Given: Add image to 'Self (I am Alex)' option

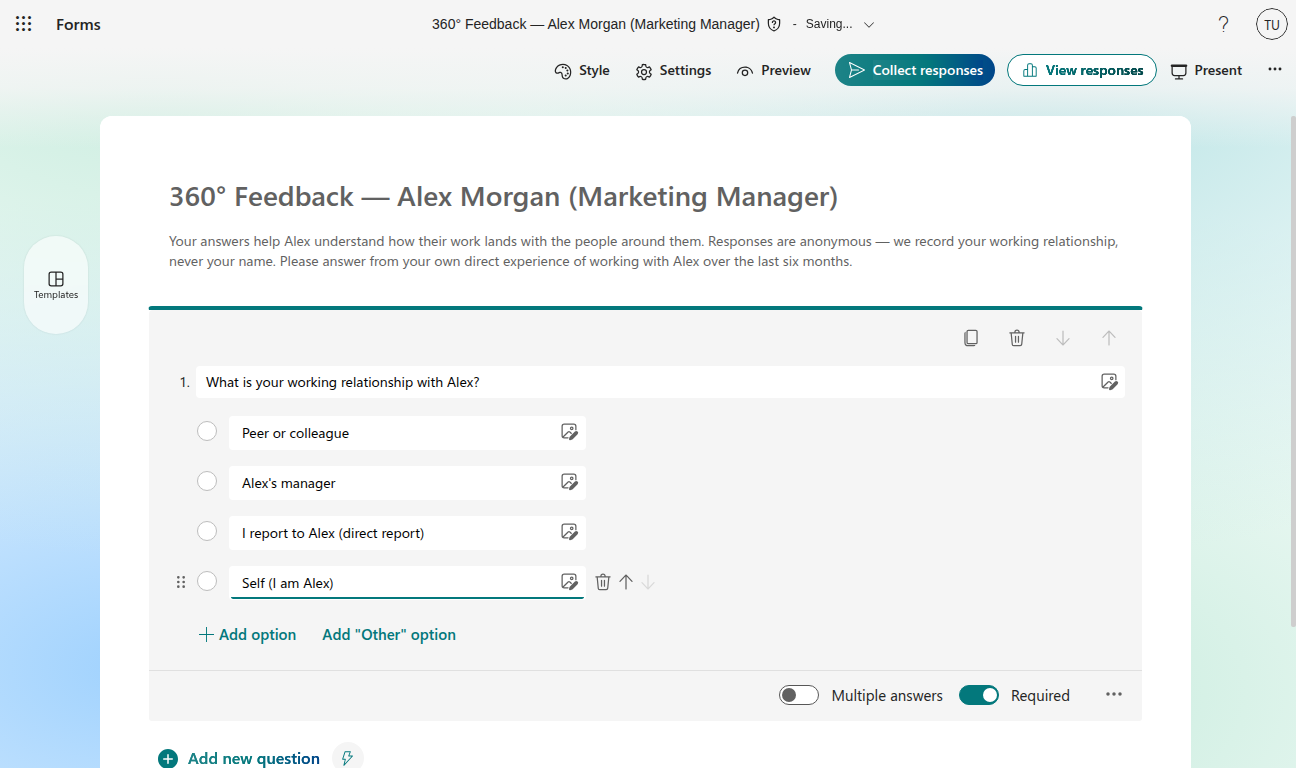Looking at the screenshot, I should (569, 582).
